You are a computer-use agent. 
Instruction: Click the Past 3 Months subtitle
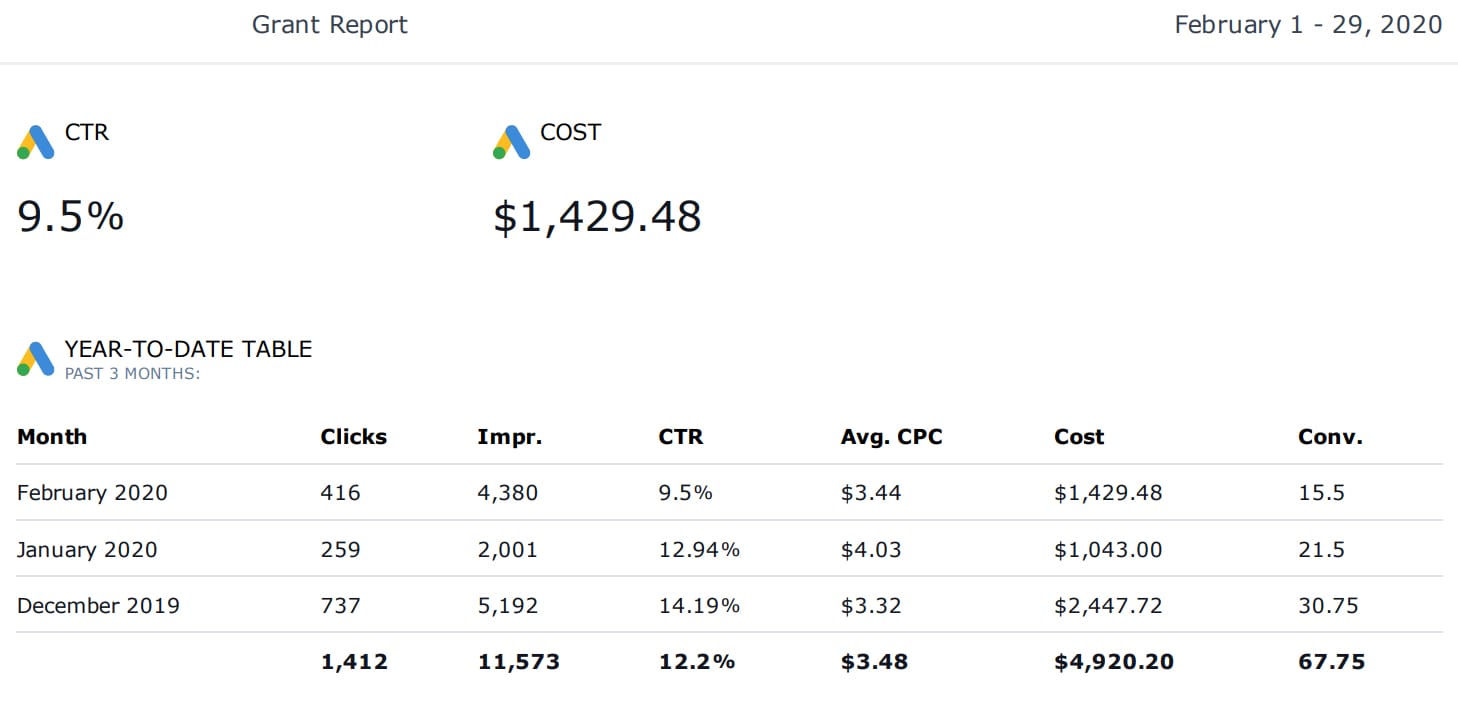click(x=132, y=374)
